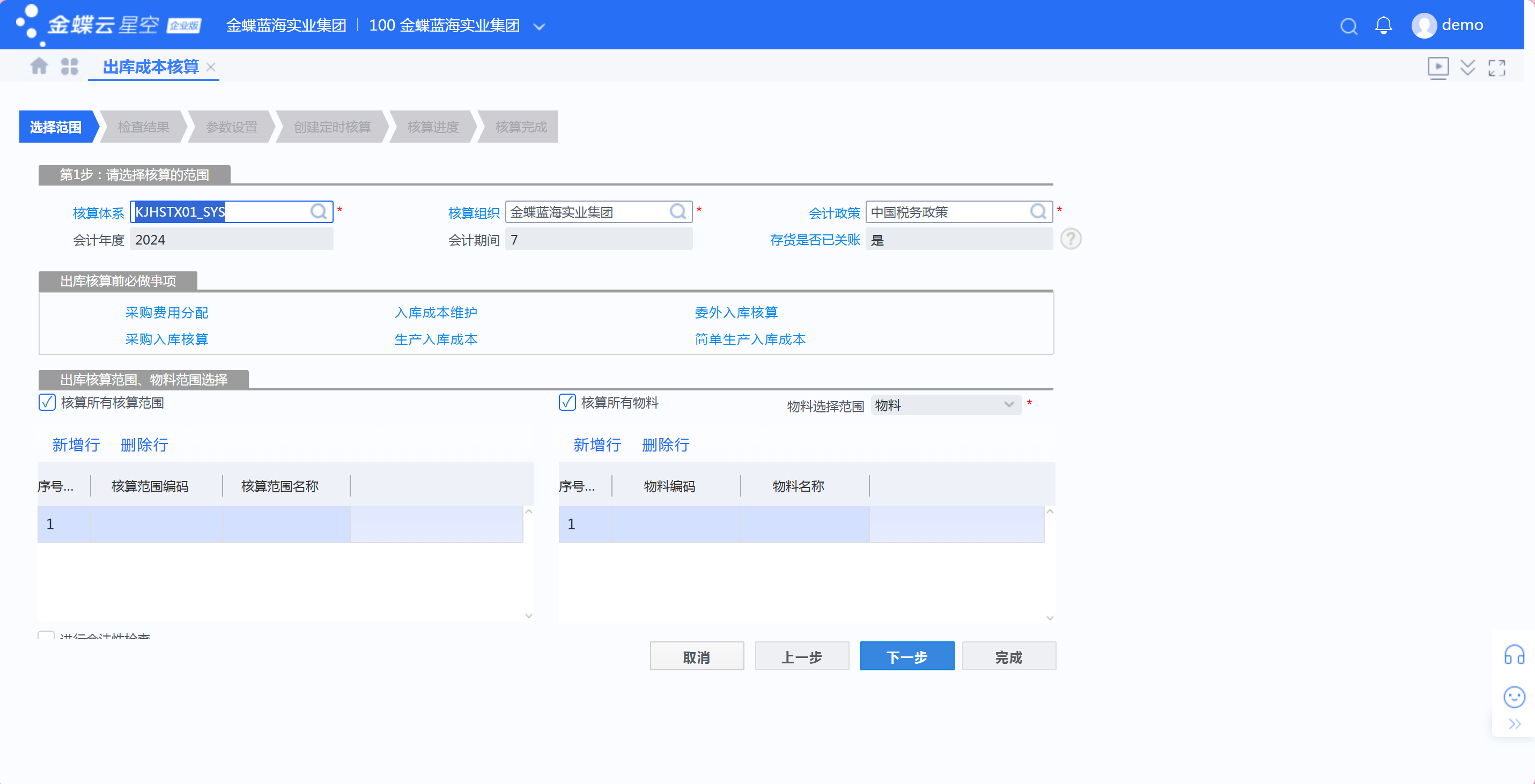Click 删除行 in the 物料 grid
This screenshot has height=784, width=1535.
(666, 445)
